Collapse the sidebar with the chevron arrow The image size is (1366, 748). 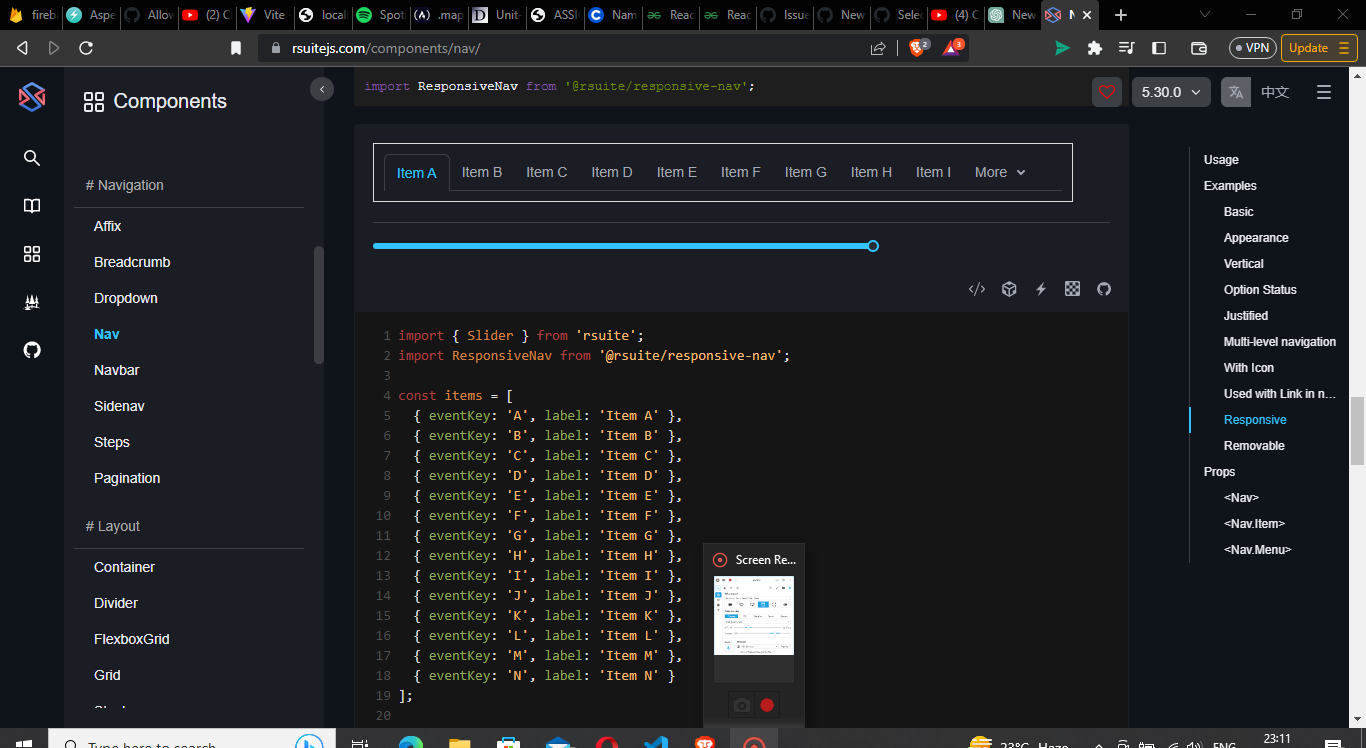click(322, 89)
